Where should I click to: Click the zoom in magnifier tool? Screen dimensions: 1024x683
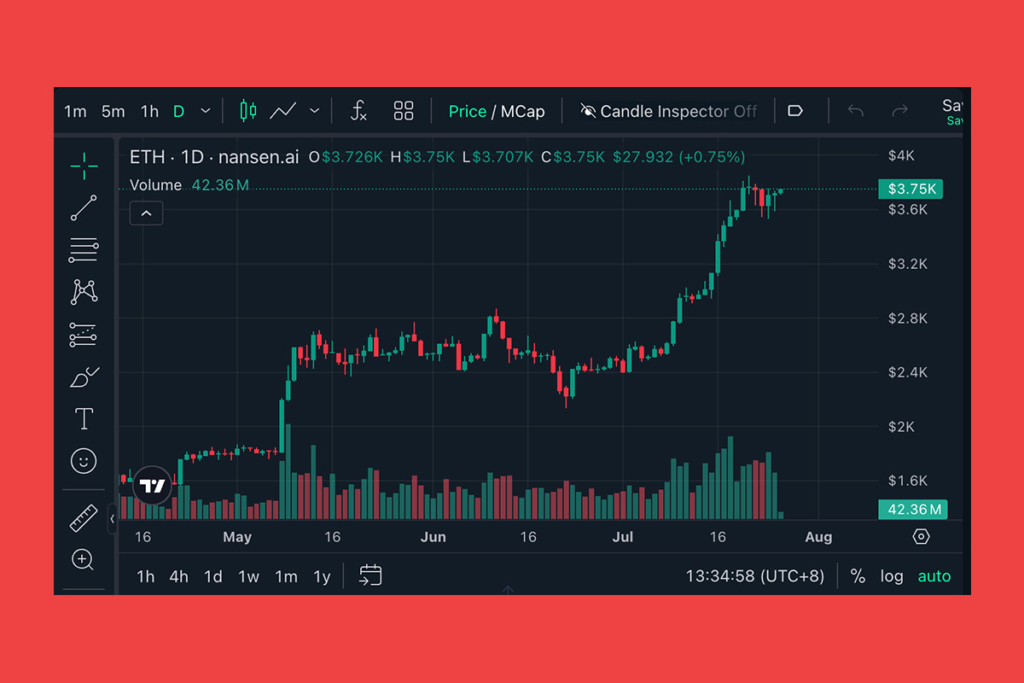click(84, 560)
